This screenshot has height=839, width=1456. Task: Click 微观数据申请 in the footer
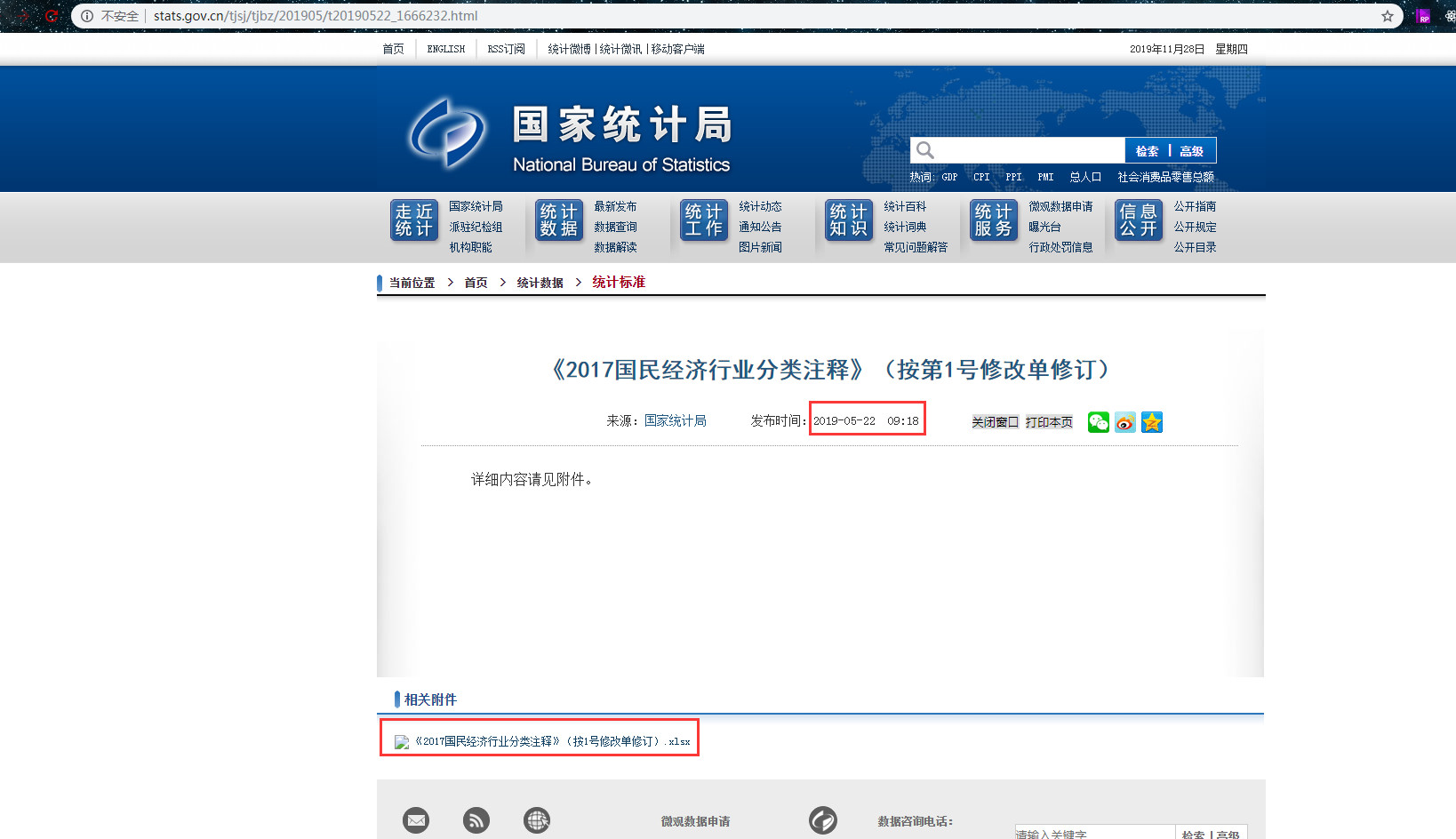tap(695, 821)
